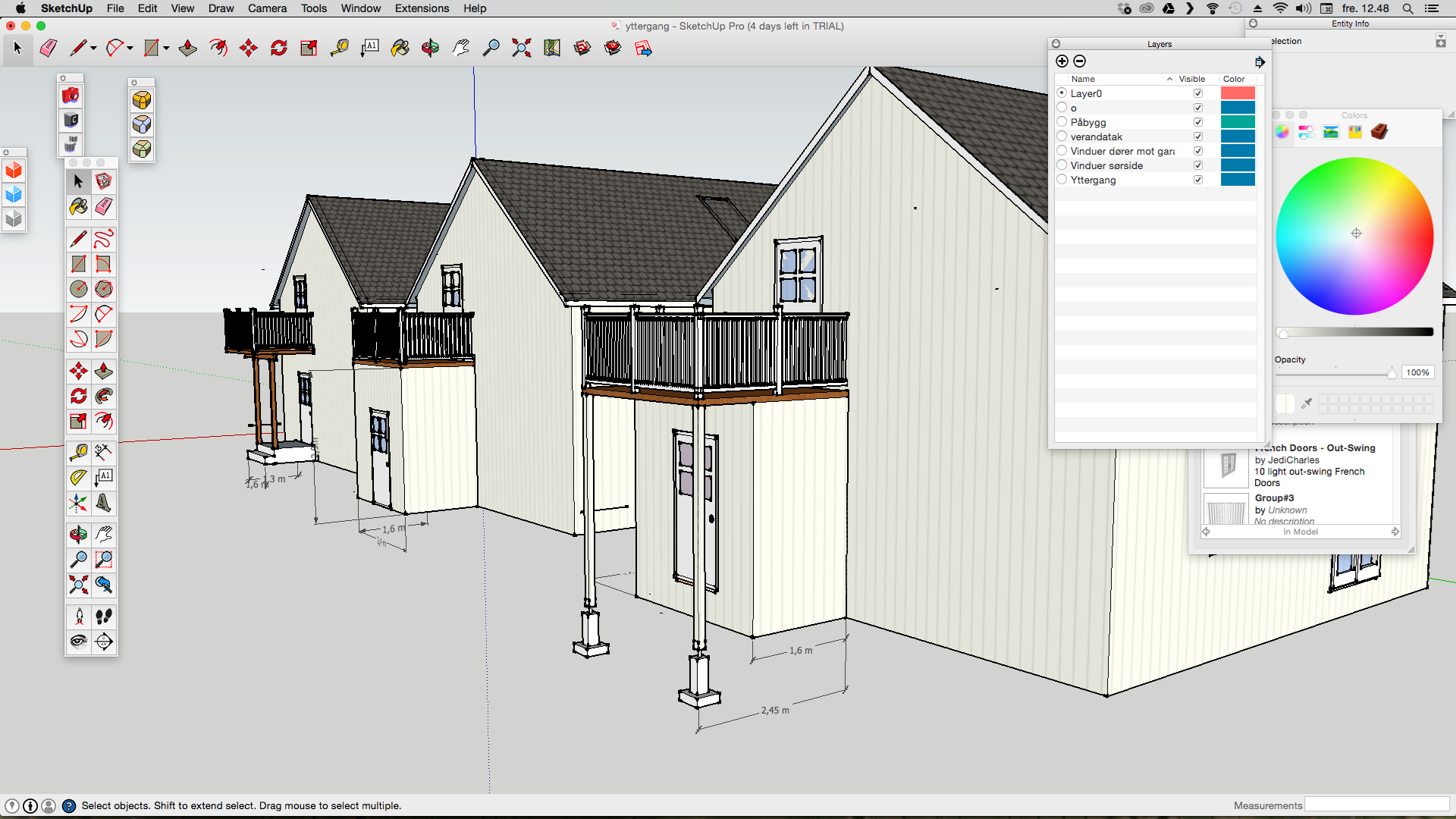Image resolution: width=1456 pixels, height=819 pixels.
Task: Open Texture Palettes brick tab
Action: pyautogui.click(x=1379, y=132)
